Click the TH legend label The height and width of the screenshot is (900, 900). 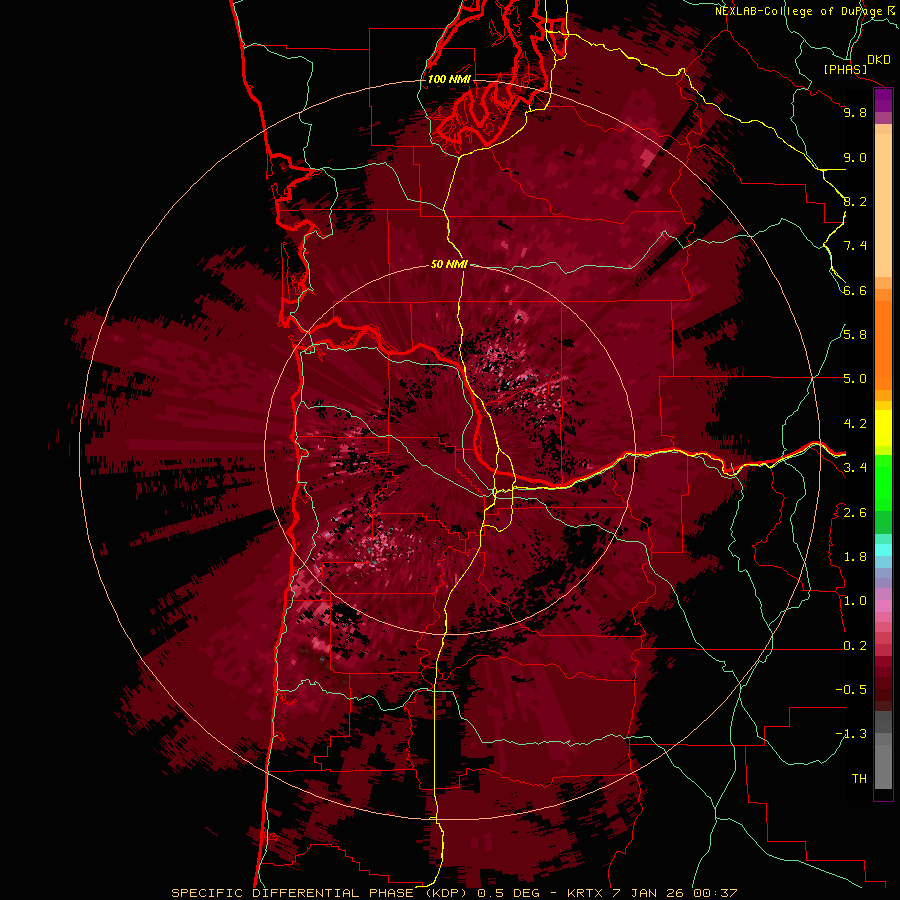859,779
